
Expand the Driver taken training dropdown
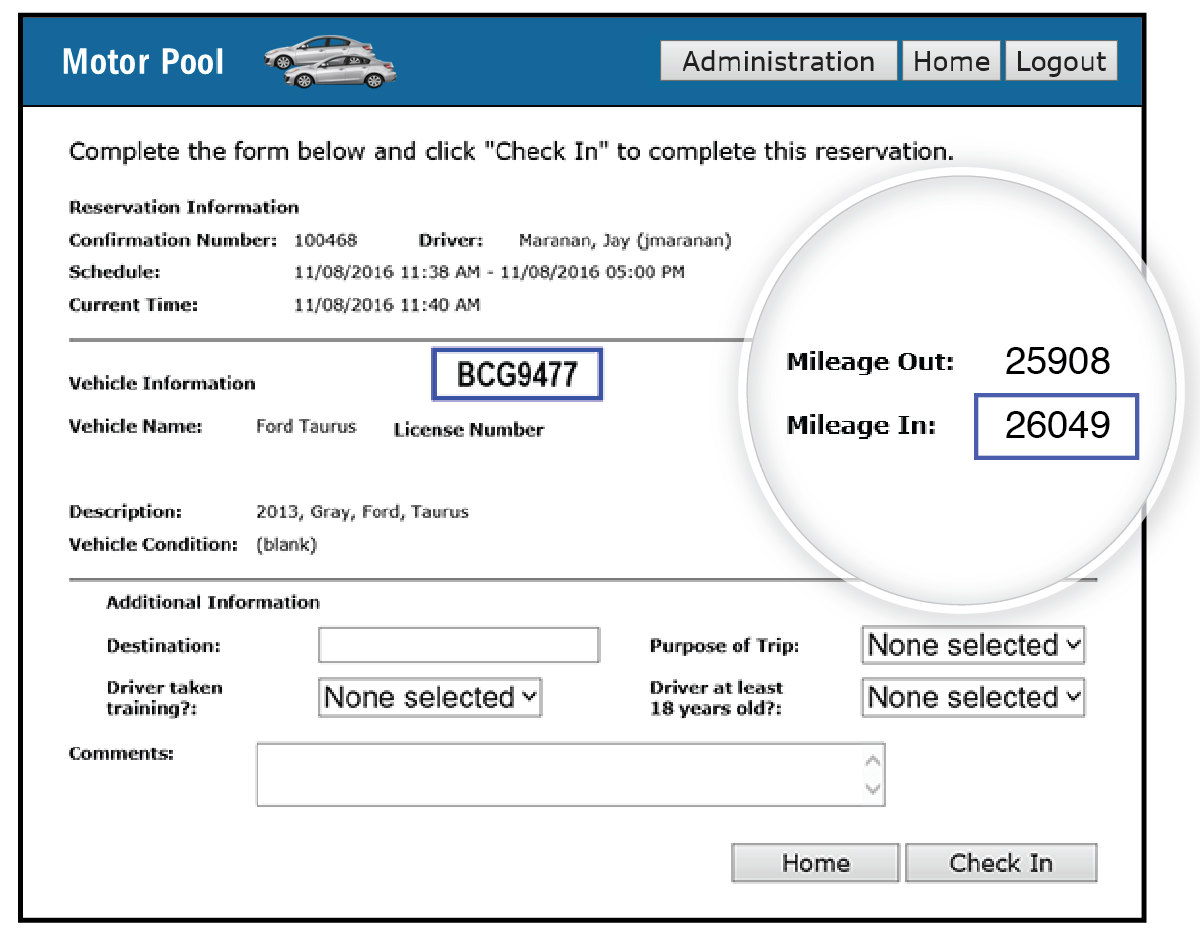430,697
